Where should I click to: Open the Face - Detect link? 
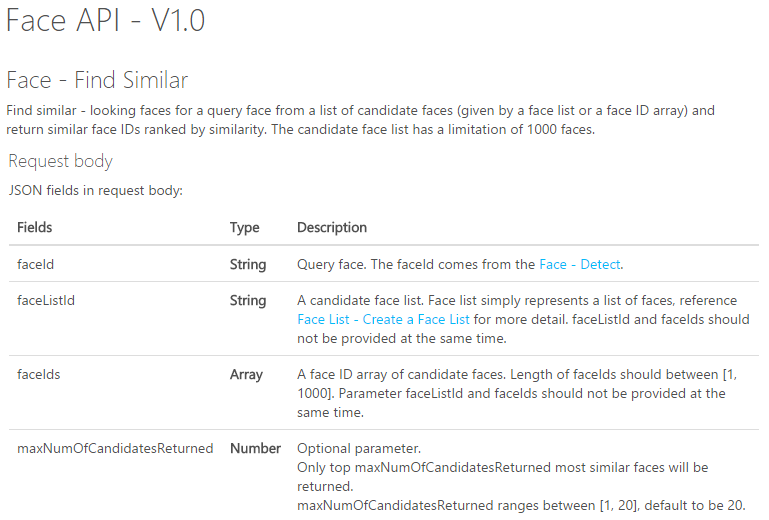point(580,264)
